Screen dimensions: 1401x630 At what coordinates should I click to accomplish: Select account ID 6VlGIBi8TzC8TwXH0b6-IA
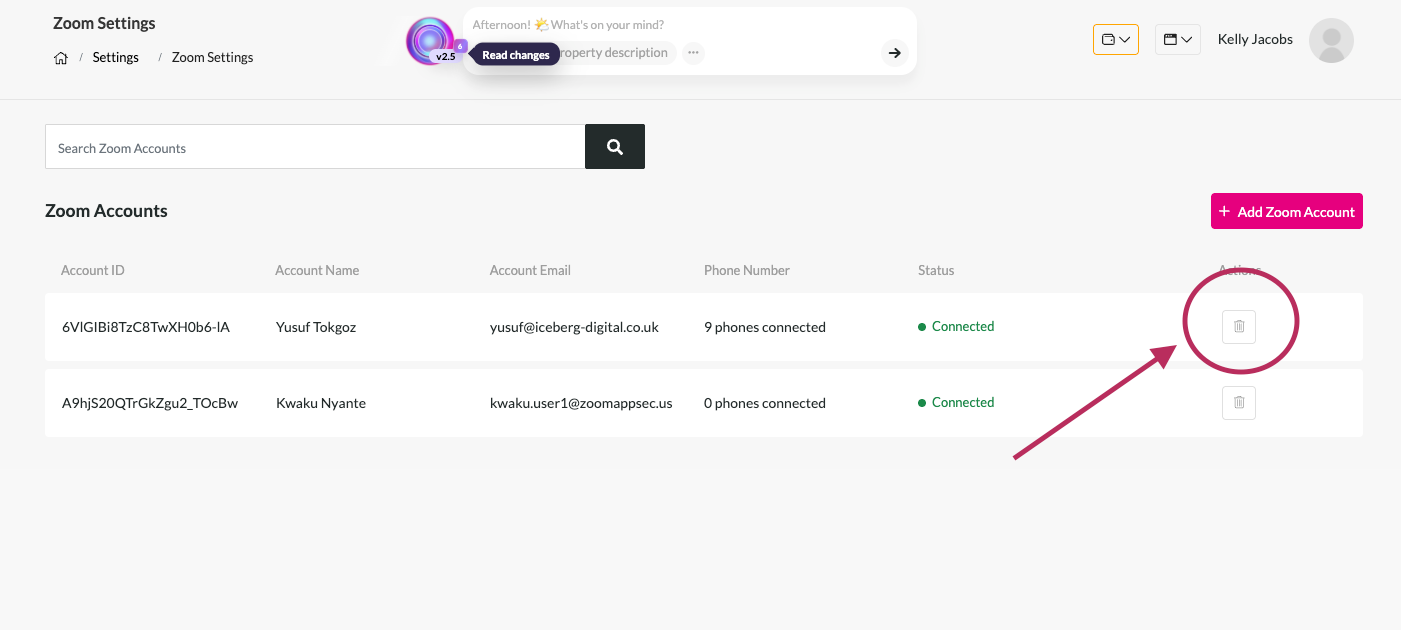click(146, 327)
